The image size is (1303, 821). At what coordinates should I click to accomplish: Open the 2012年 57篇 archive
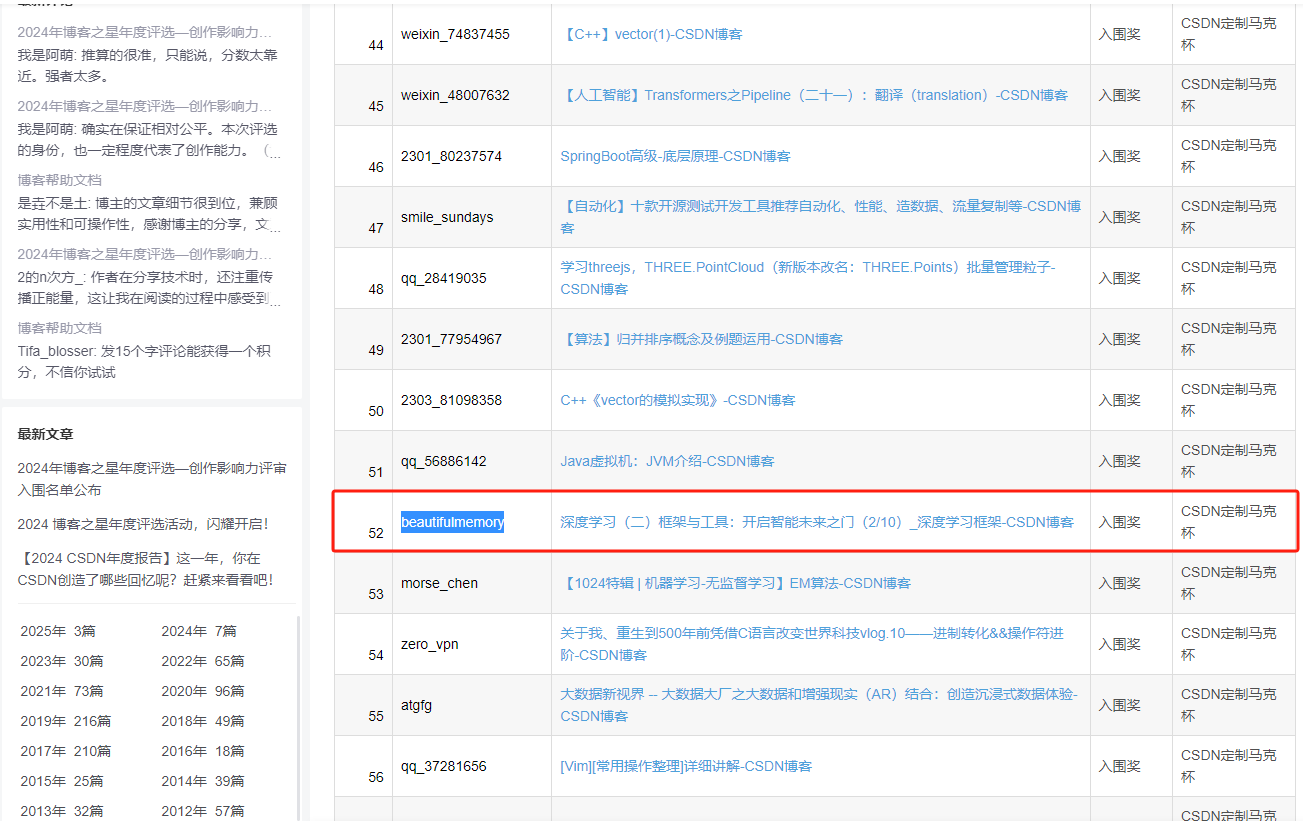[x=203, y=811]
